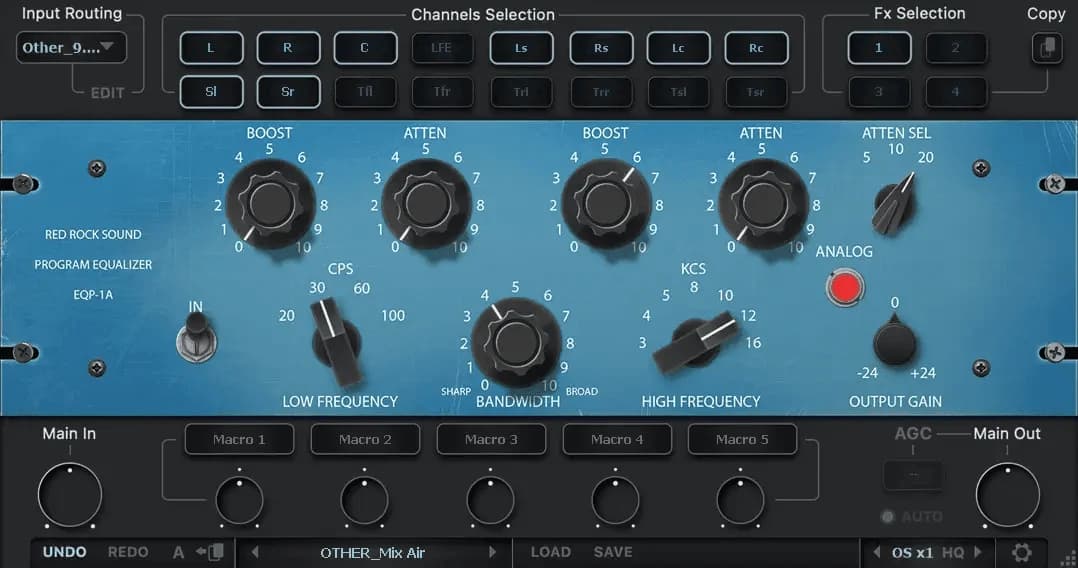Viewport: 1078px width, 568px height.
Task: Increase oversampling with the right arrow after HQ
Action: coord(978,552)
